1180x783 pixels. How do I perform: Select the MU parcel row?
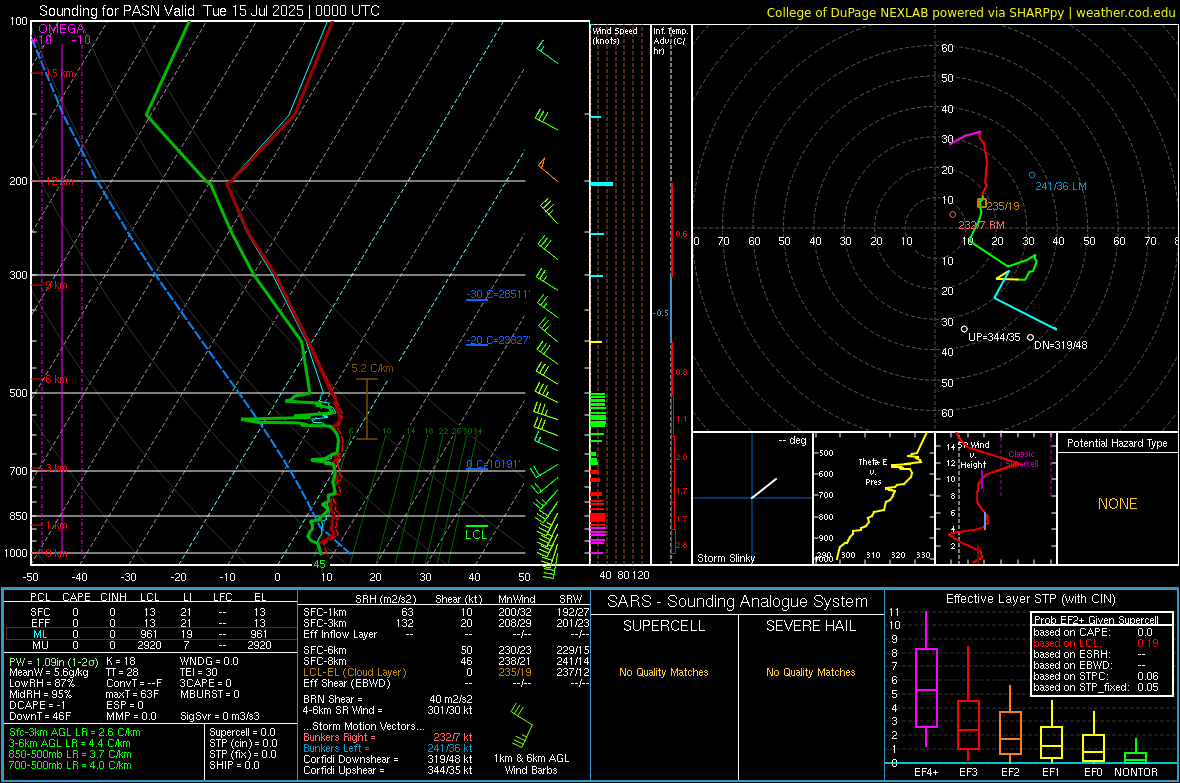[x=150, y=645]
